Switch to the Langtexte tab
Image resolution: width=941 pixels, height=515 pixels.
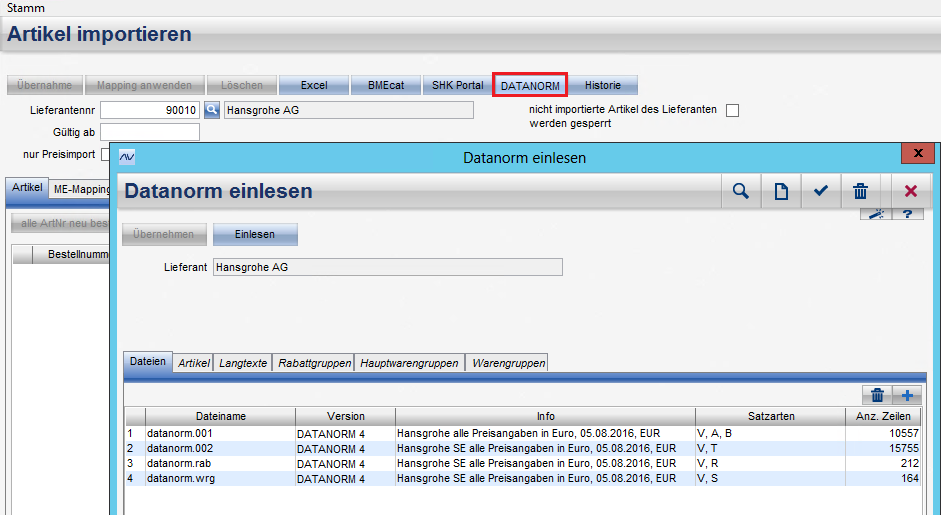point(242,363)
